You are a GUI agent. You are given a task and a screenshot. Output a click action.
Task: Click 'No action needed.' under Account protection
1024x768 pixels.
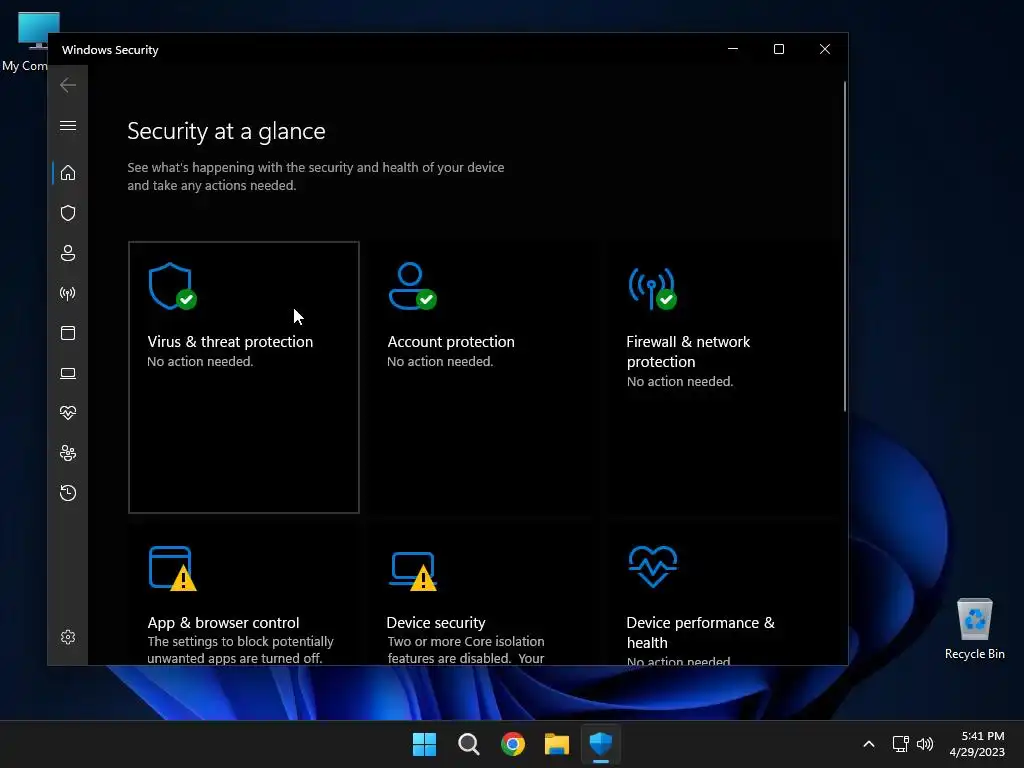click(x=440, y=361)
